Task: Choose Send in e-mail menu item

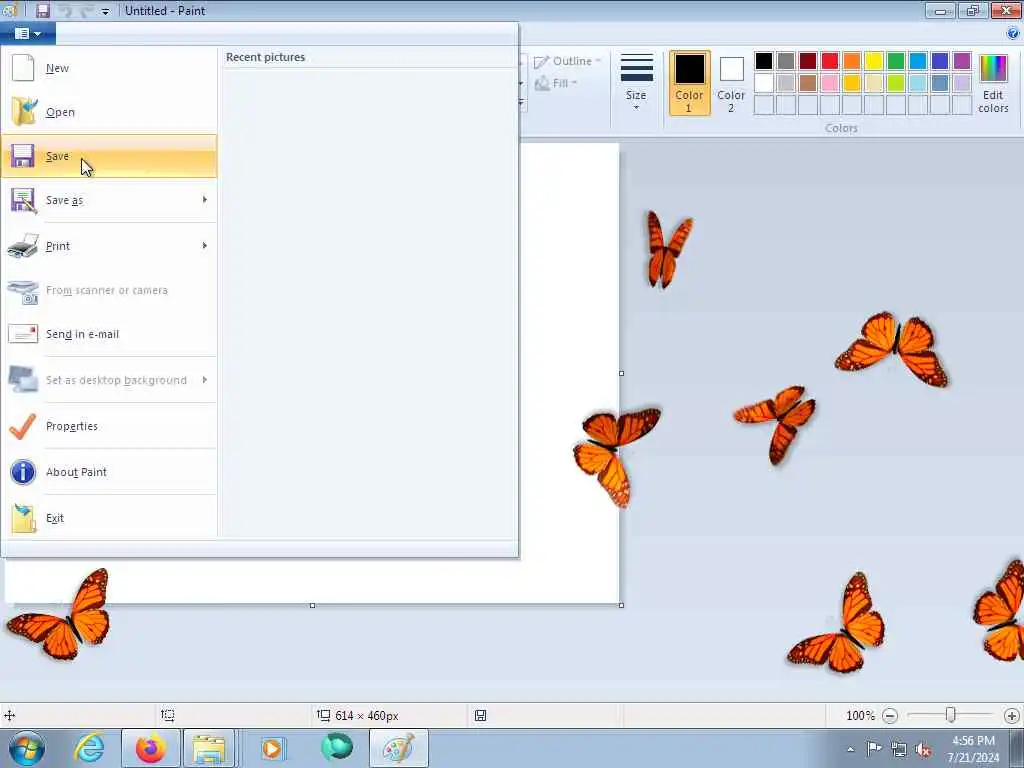Action: (x=109, y=334)
